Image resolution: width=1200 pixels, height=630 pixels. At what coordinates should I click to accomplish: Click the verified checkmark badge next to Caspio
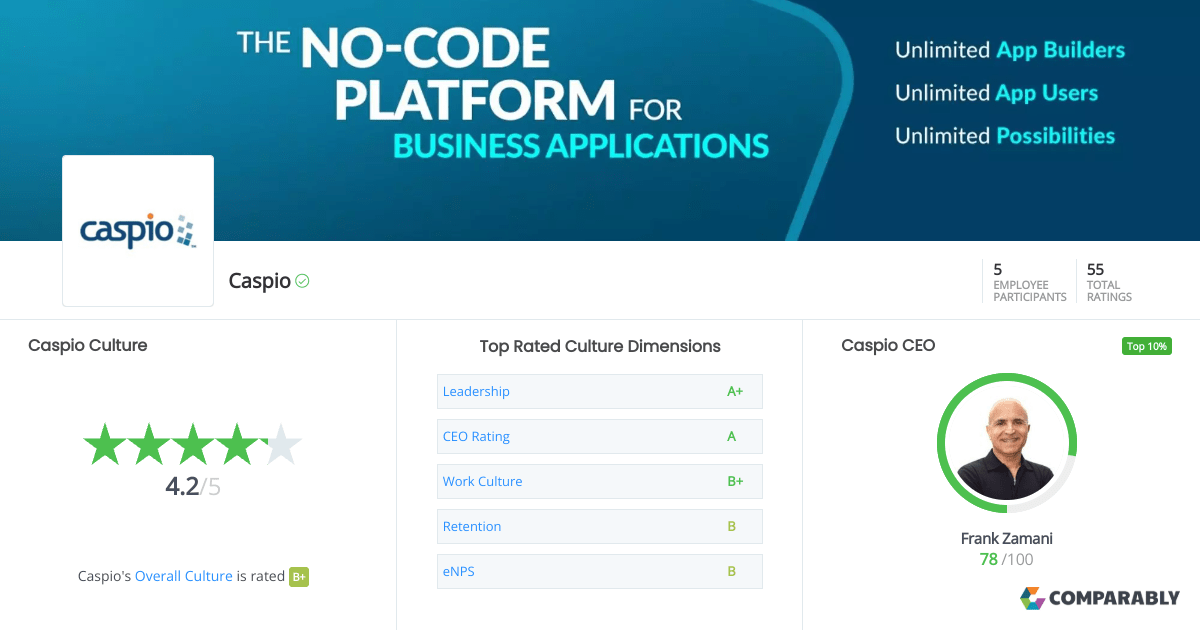click(302, 281)
